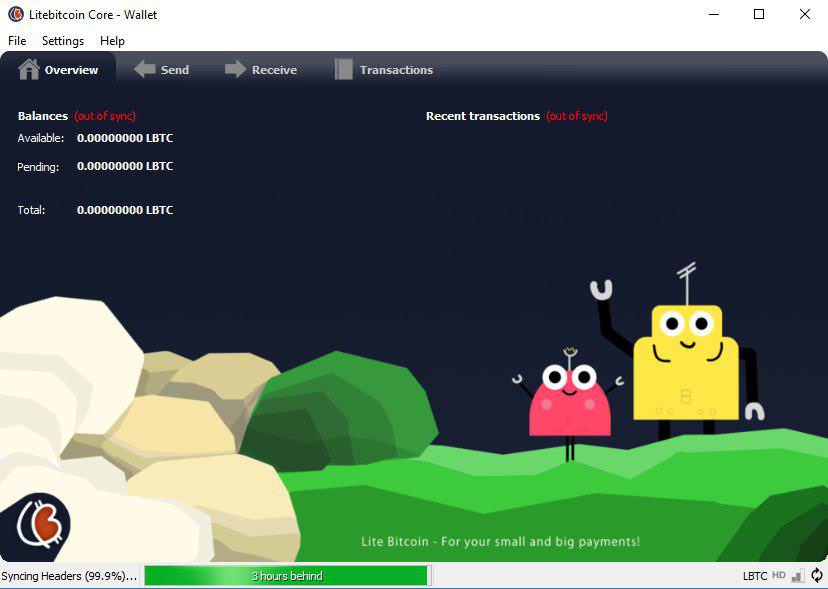Viewport: 828px width, 589px height.
Task: Click the Pending balance value
Action: click(125, 166)
